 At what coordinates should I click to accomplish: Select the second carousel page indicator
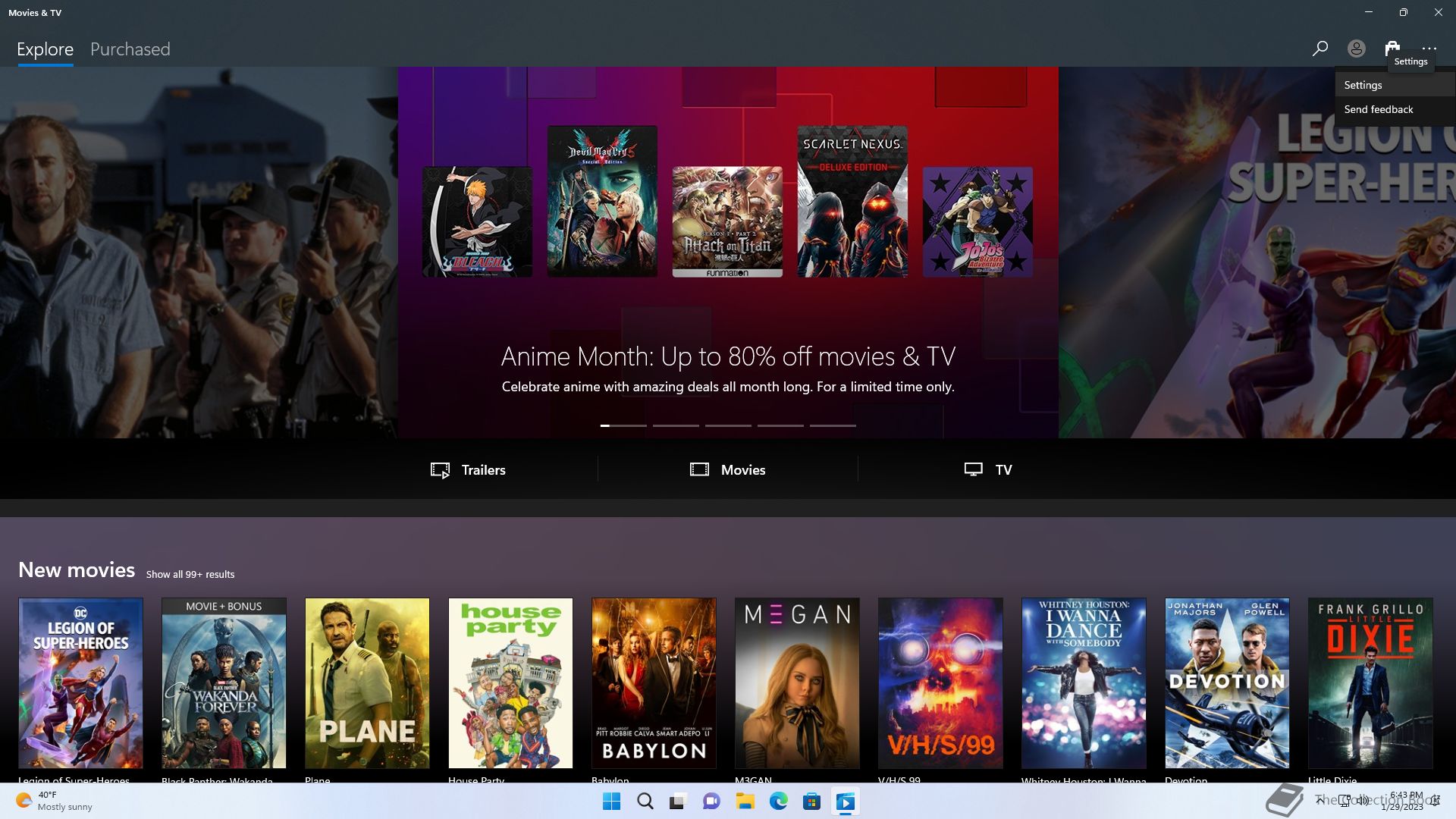coord(676,425)
